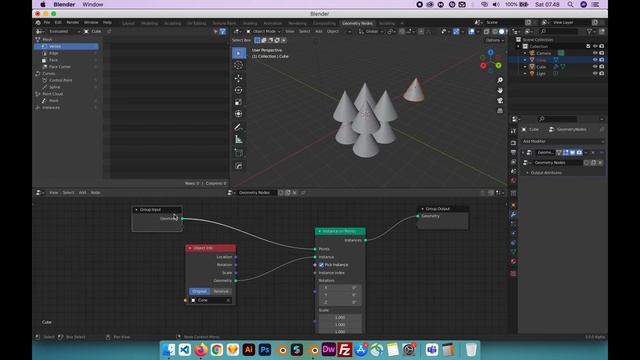The image size is (640, 360).
Task: Click the outliner search field
Action: (558, 31)
